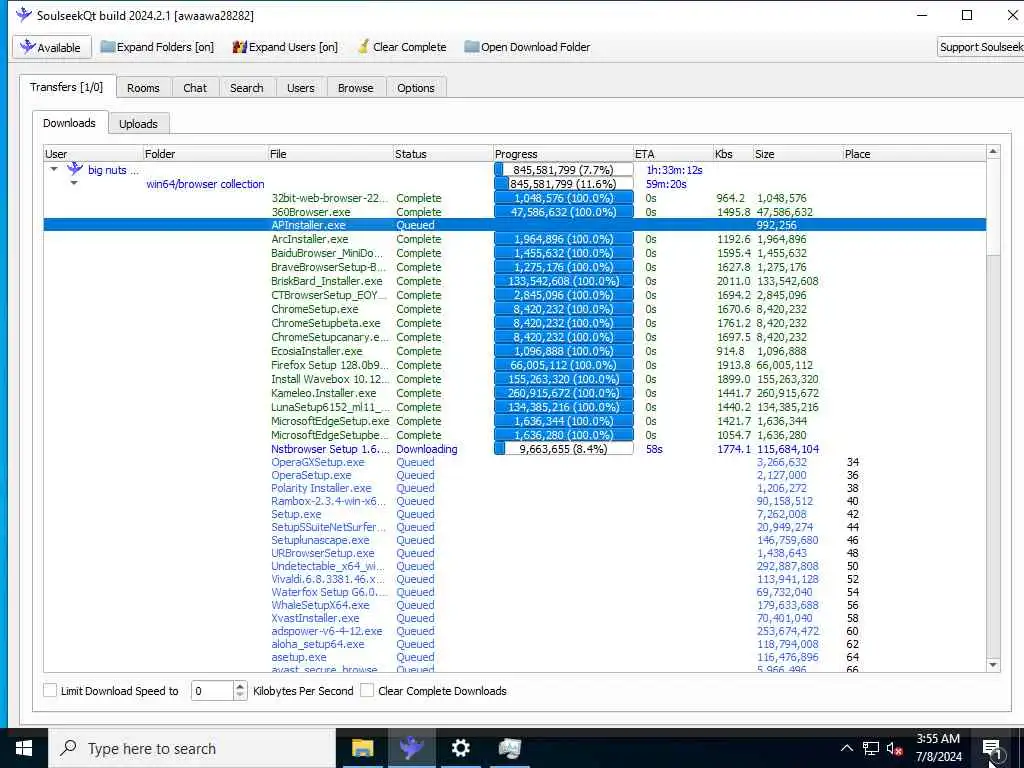The width and height of the screenshot is (1024, 768).
Task: Select the downloading Nstbrowser Setup file
Action: pos(515,449)
